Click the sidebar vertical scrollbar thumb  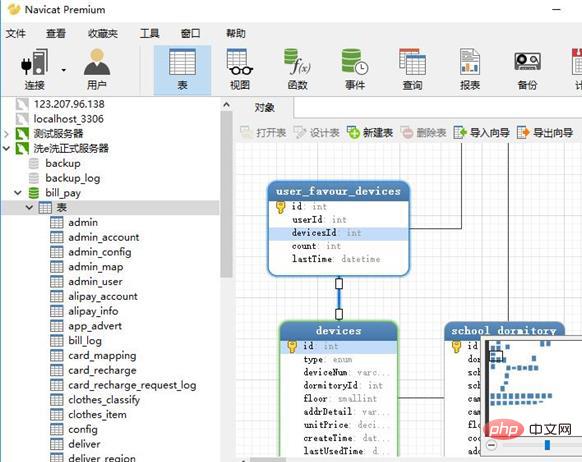(226, 194)
